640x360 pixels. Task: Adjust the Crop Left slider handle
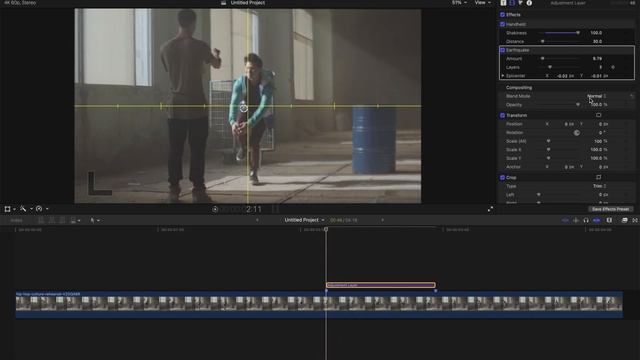pos(539,195)
